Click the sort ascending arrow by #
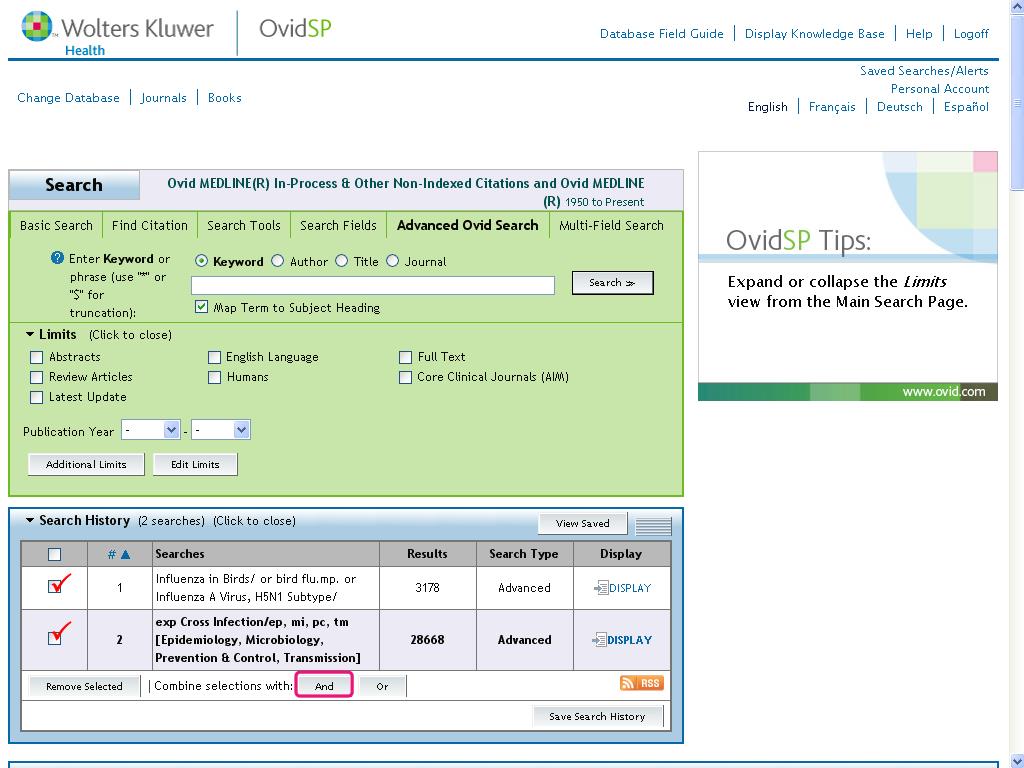 pos(125,554)
